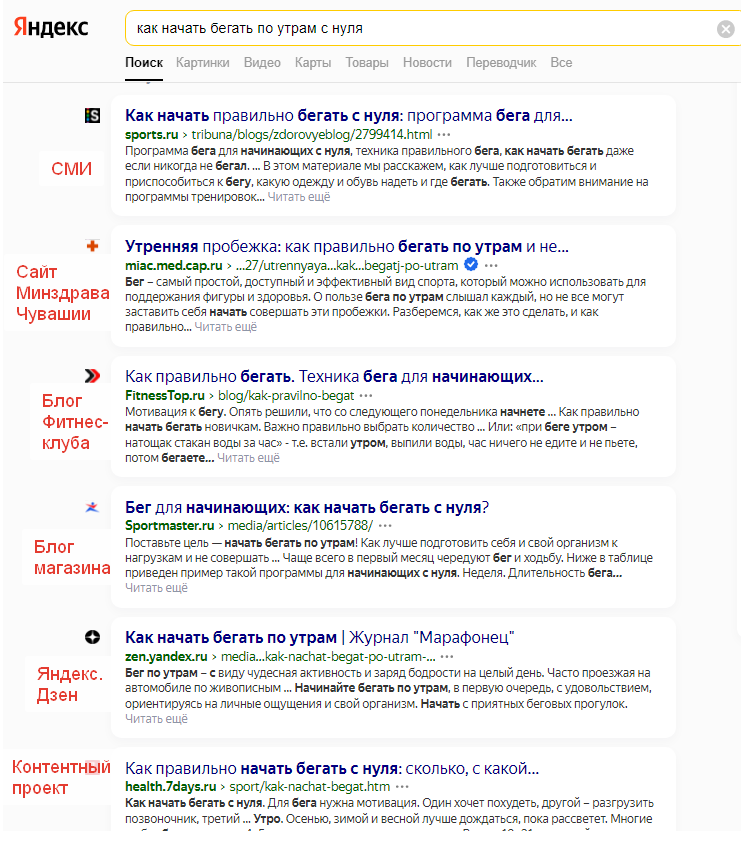Click the health.7days.ru domain link
741x841 pixels.
[171, 787]
